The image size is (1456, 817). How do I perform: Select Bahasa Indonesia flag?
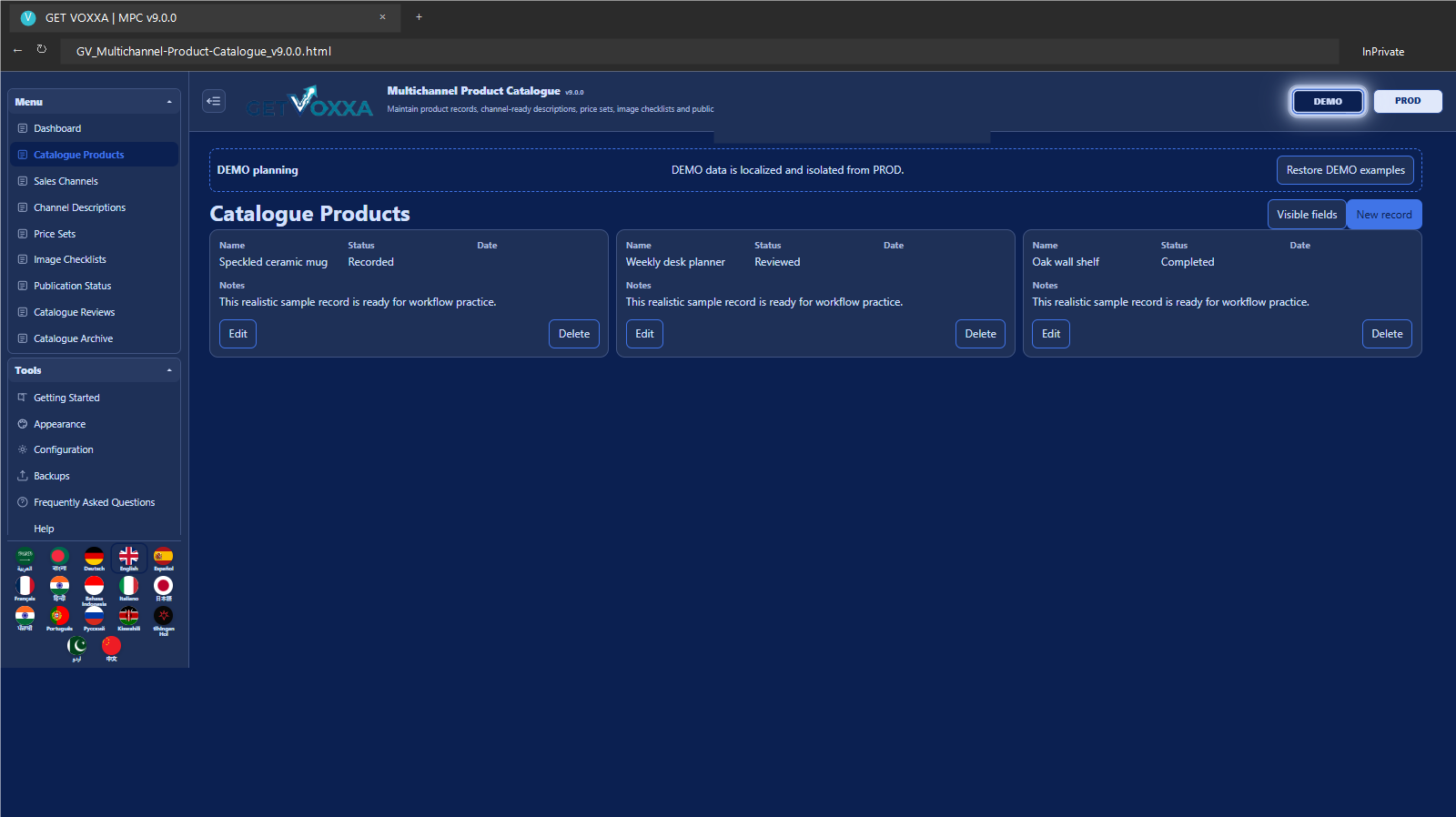coord(94,590)
